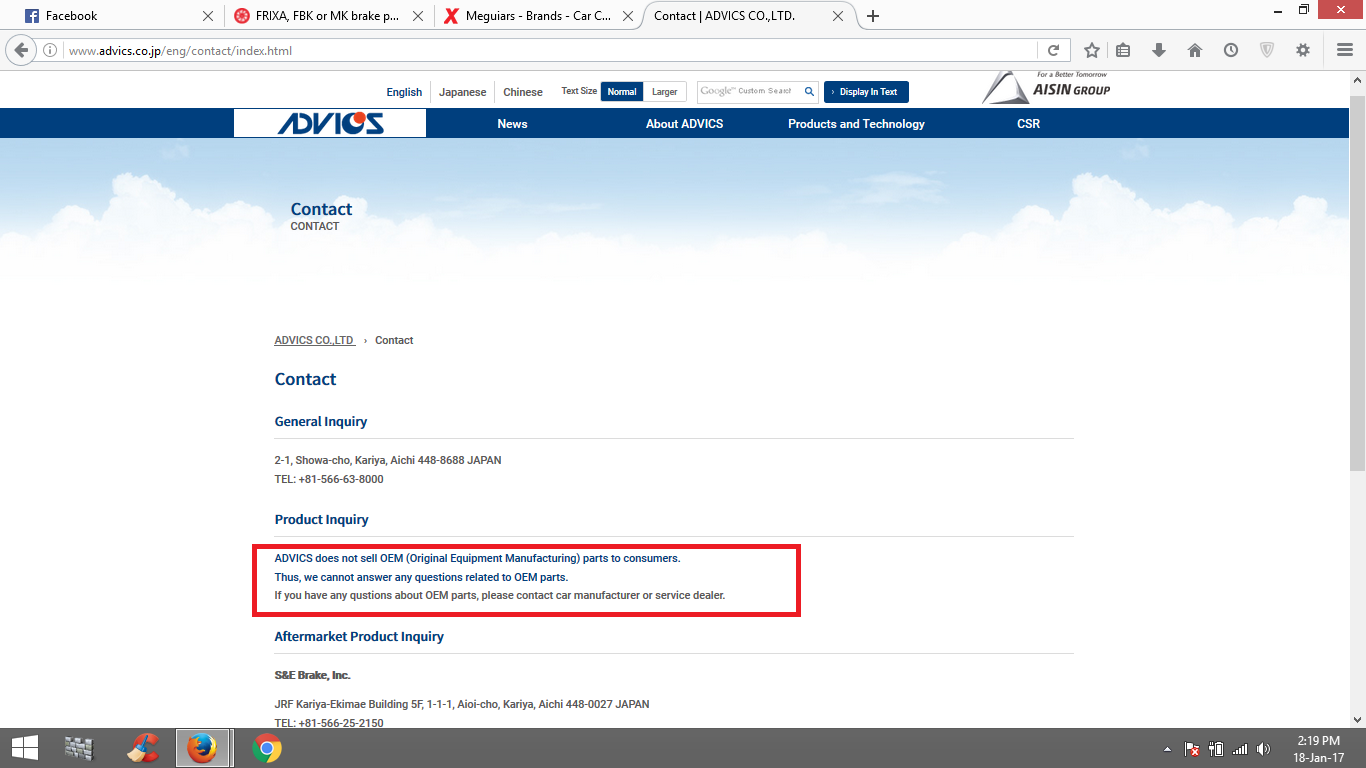
Task: Open the site information icon in address bar
Action: point(50,50)
